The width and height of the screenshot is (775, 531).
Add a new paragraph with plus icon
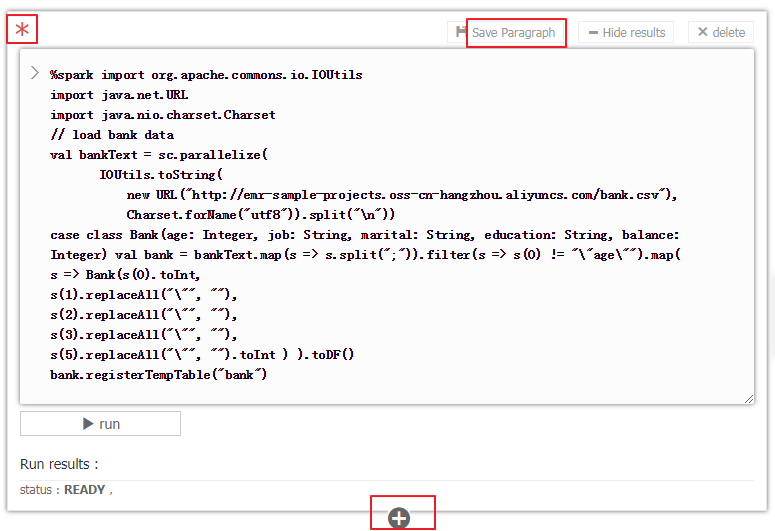click(x=399, y=517)
